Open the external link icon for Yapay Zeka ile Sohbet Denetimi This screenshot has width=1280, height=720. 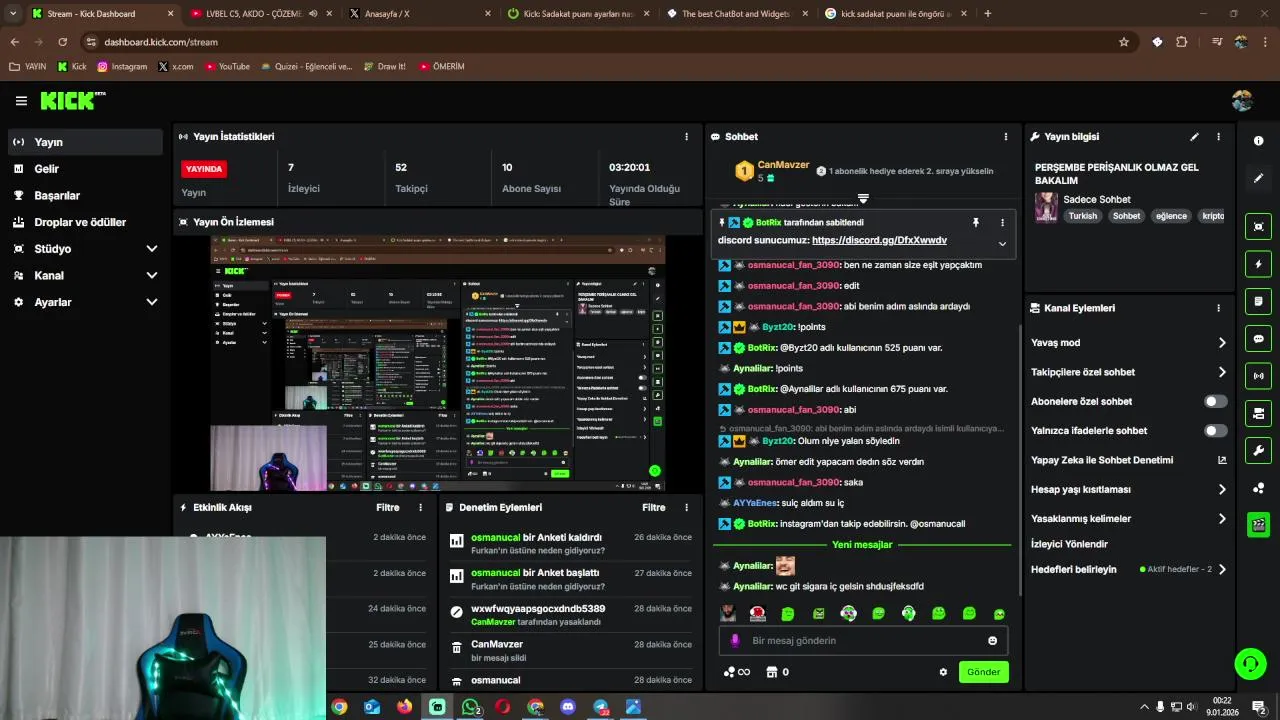[1222, 461]
